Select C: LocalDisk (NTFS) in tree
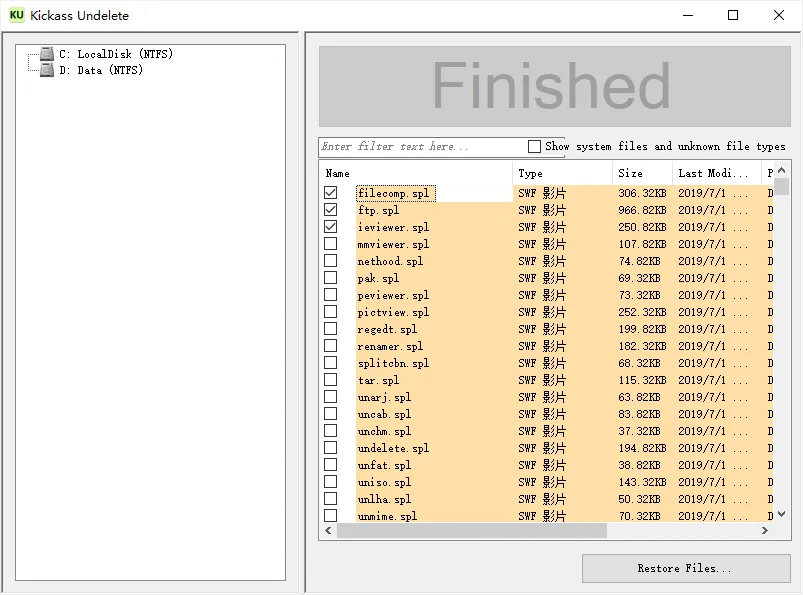The height and width of the screenshot is (595, 803). click(116, 54)
